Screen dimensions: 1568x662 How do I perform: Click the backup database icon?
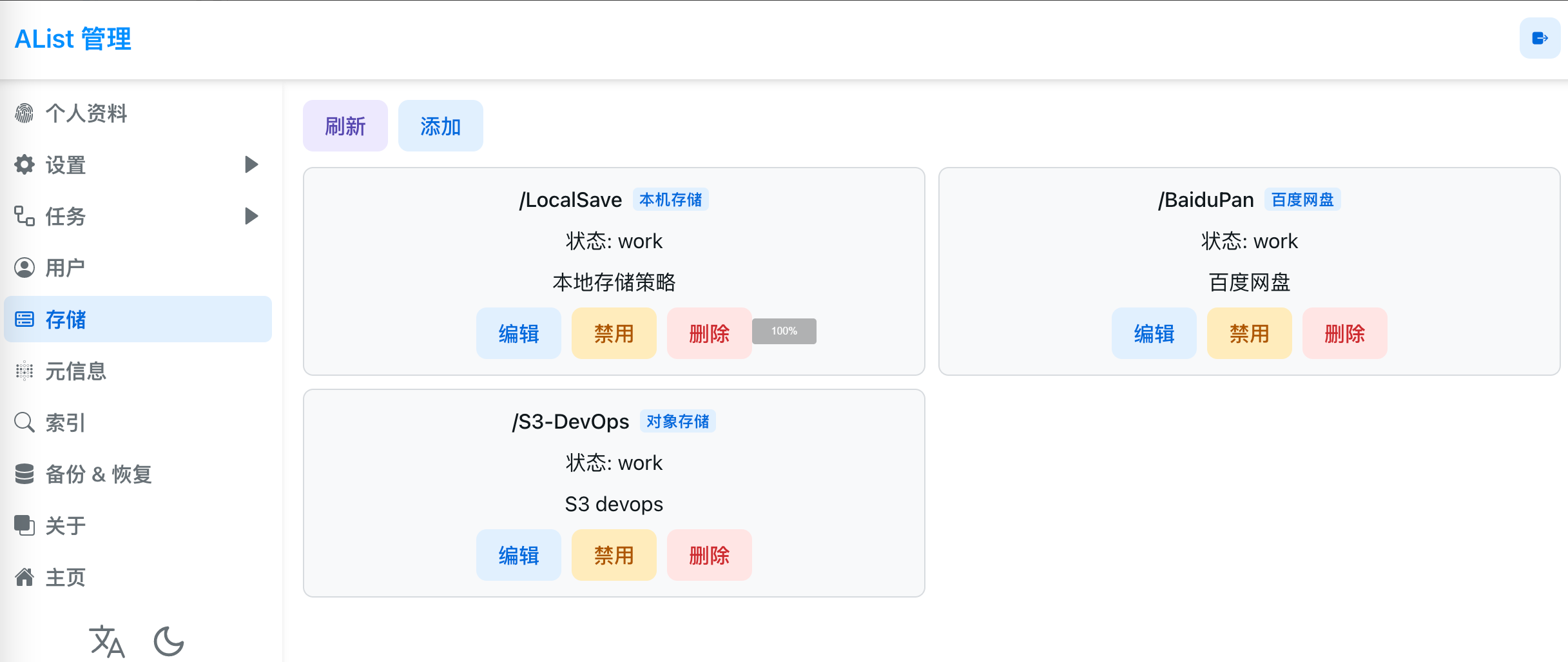[24, 474]
